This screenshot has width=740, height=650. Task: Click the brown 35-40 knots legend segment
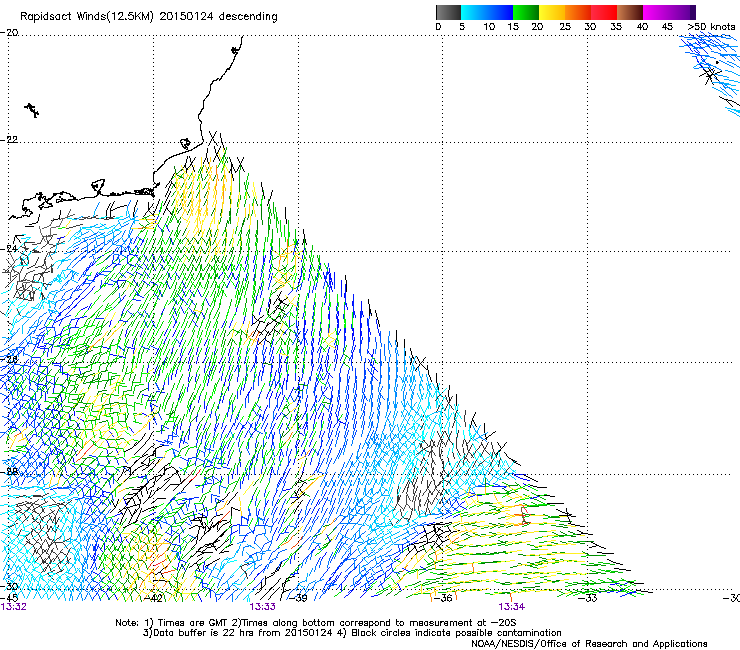(x=630, y=12)
